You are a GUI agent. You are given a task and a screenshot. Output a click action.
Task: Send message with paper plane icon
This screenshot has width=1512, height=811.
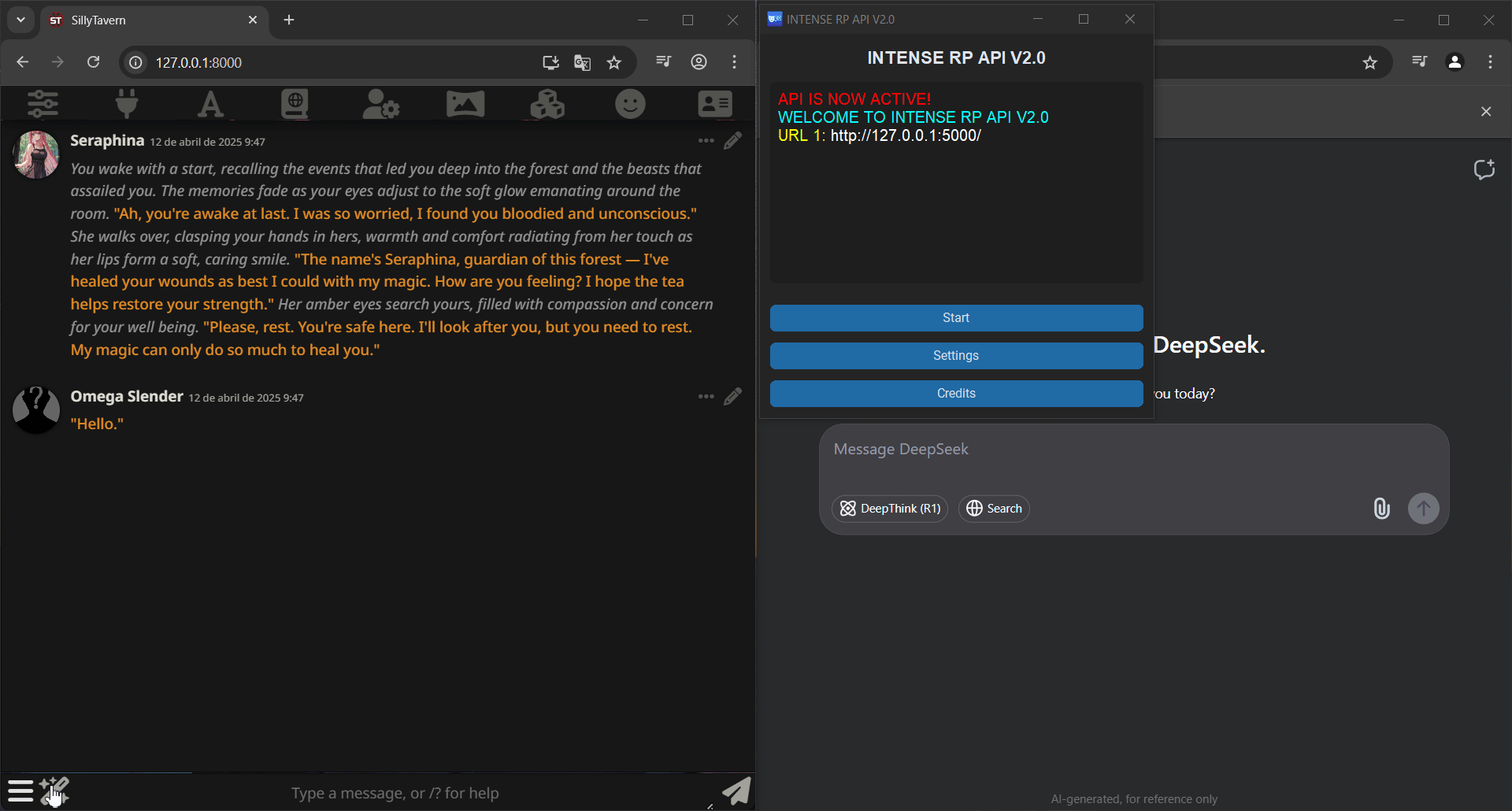[x=736, y=791]
